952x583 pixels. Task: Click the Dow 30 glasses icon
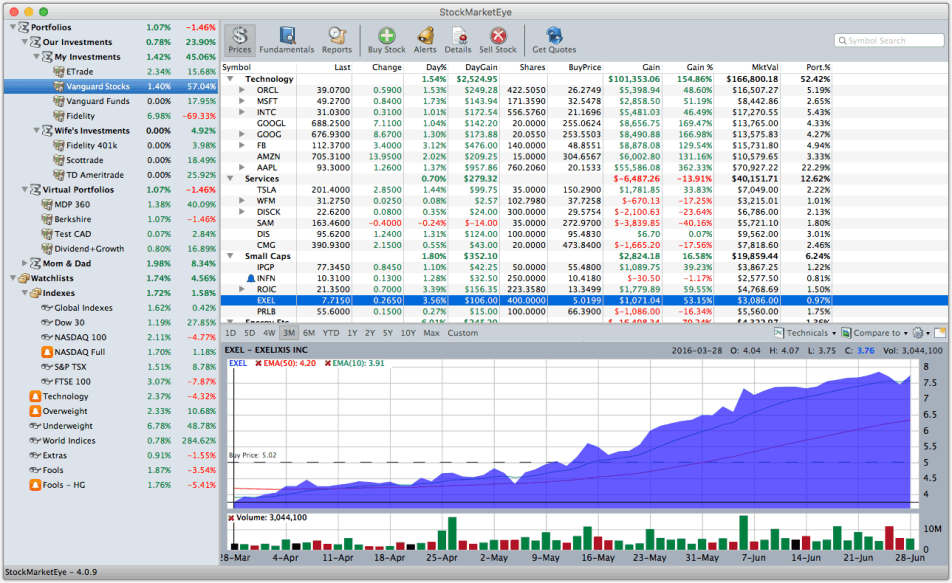[x=47, y=322]
